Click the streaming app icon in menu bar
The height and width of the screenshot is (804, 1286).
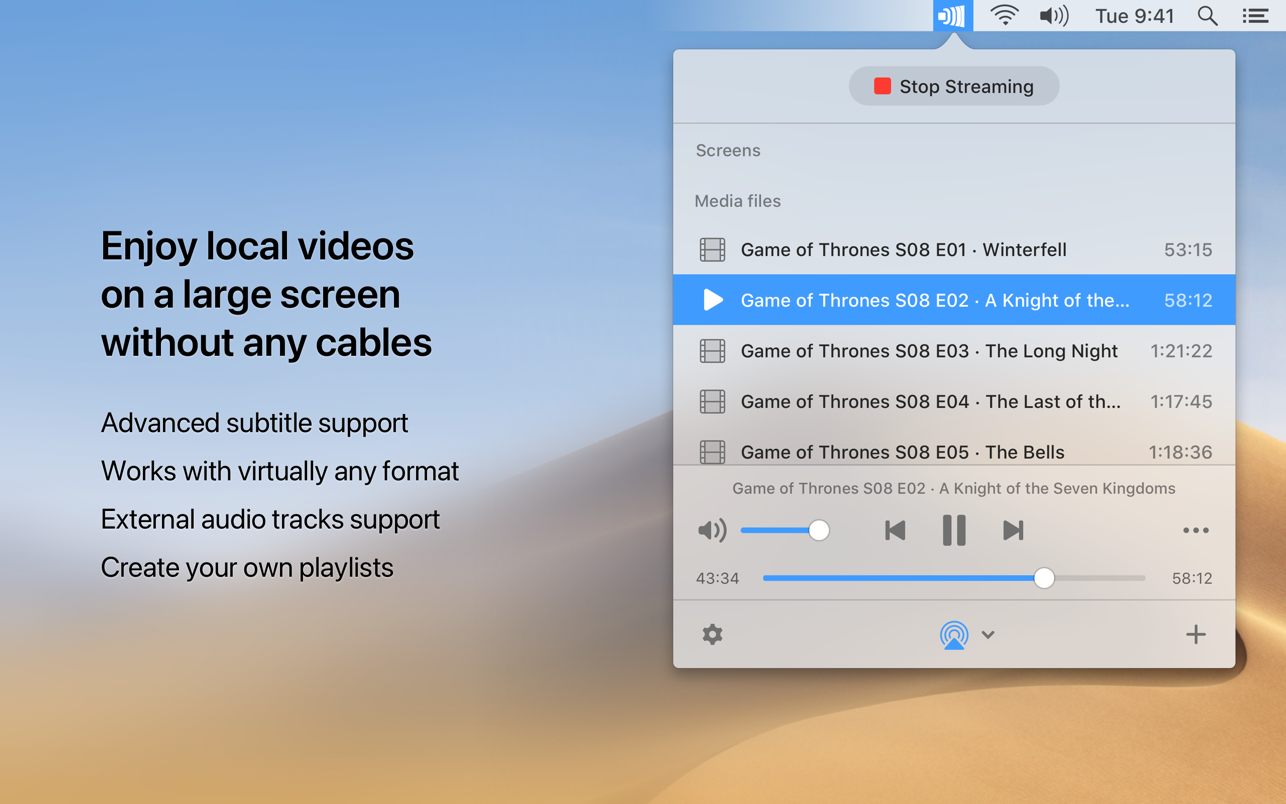(x=952, y=16)
